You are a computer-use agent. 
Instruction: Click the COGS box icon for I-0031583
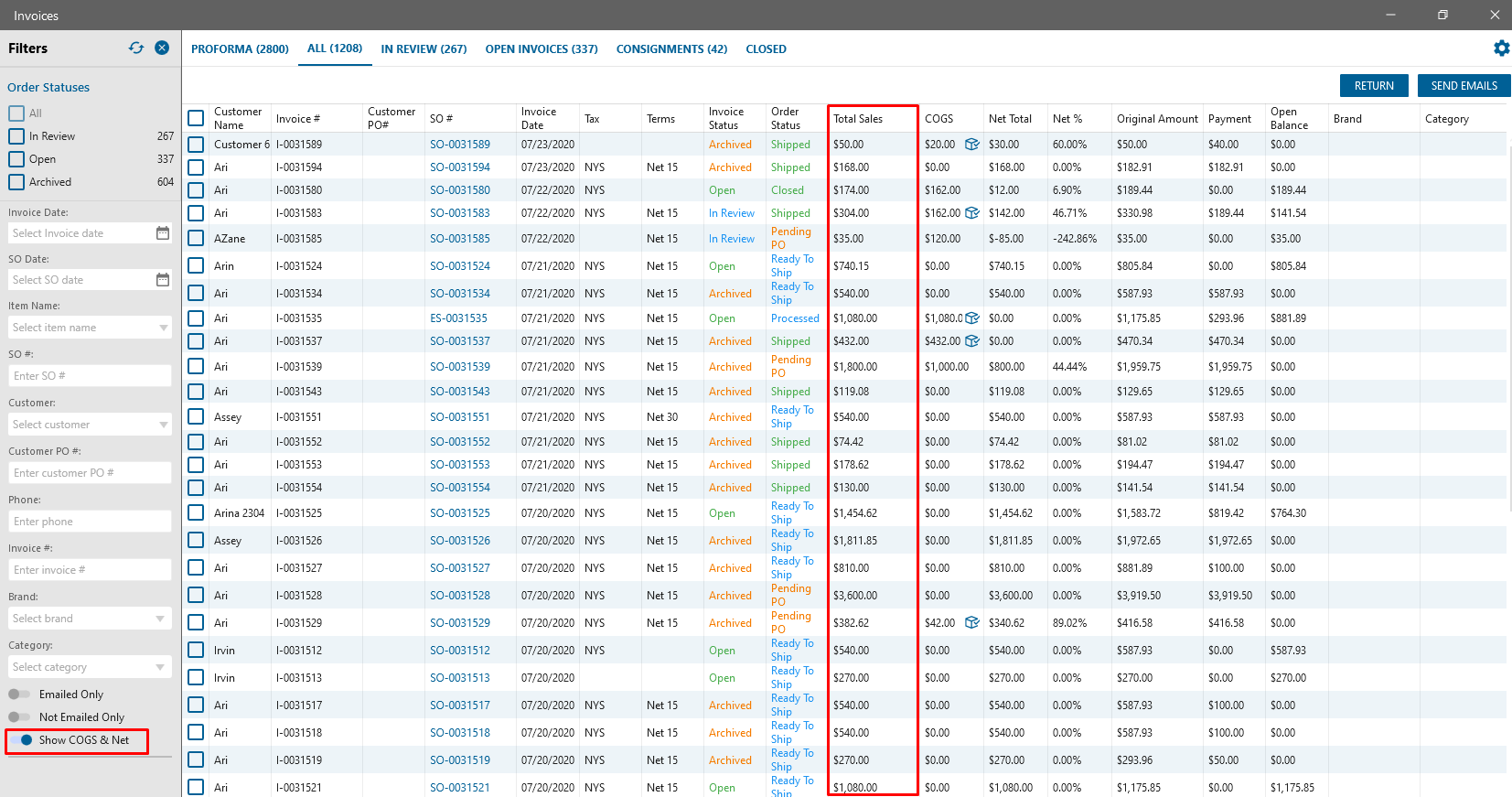972,213
